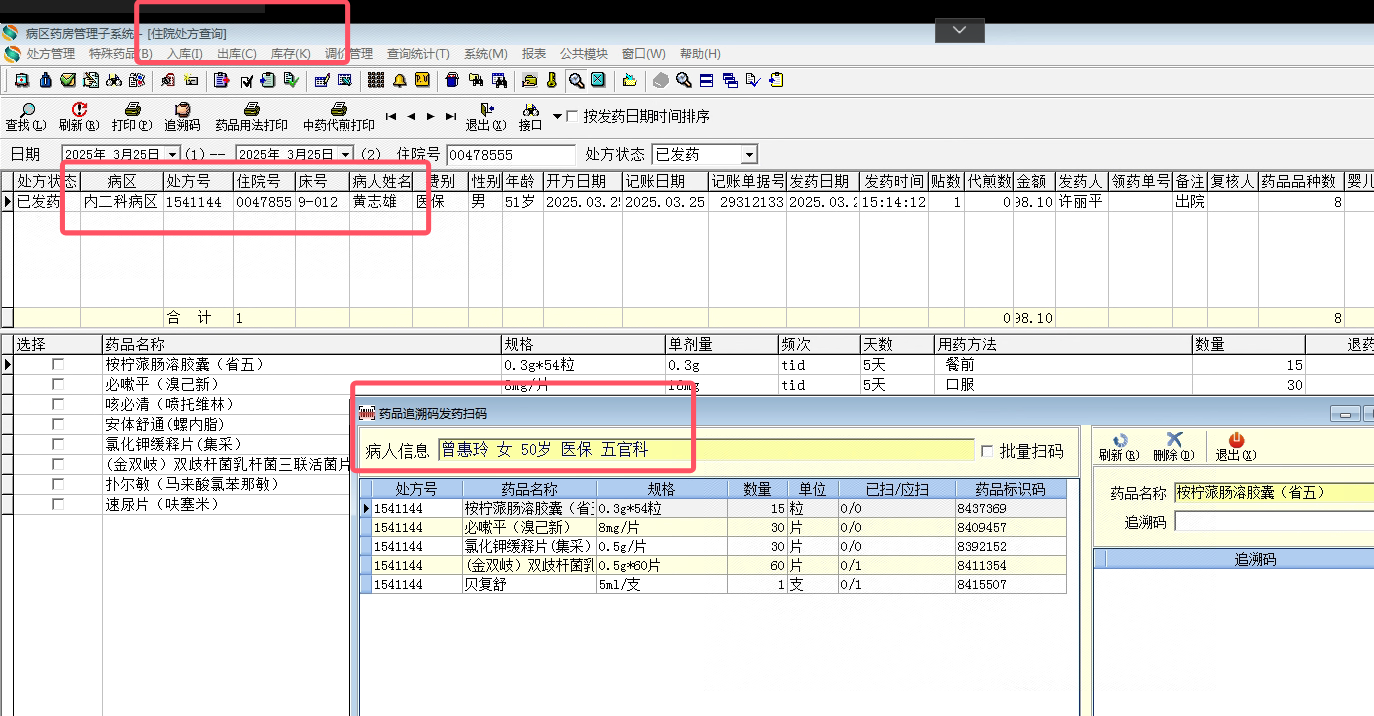
Task: Open dropdown arrow next to 接口
Action: pos(557,116)
